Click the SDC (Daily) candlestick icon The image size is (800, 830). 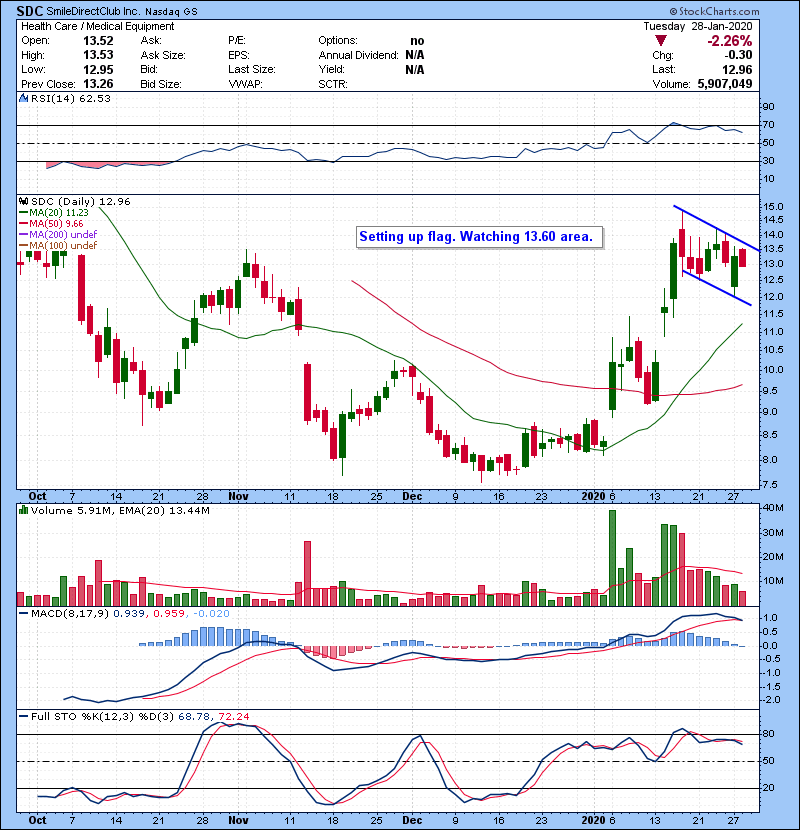click(x=23, y=201)
